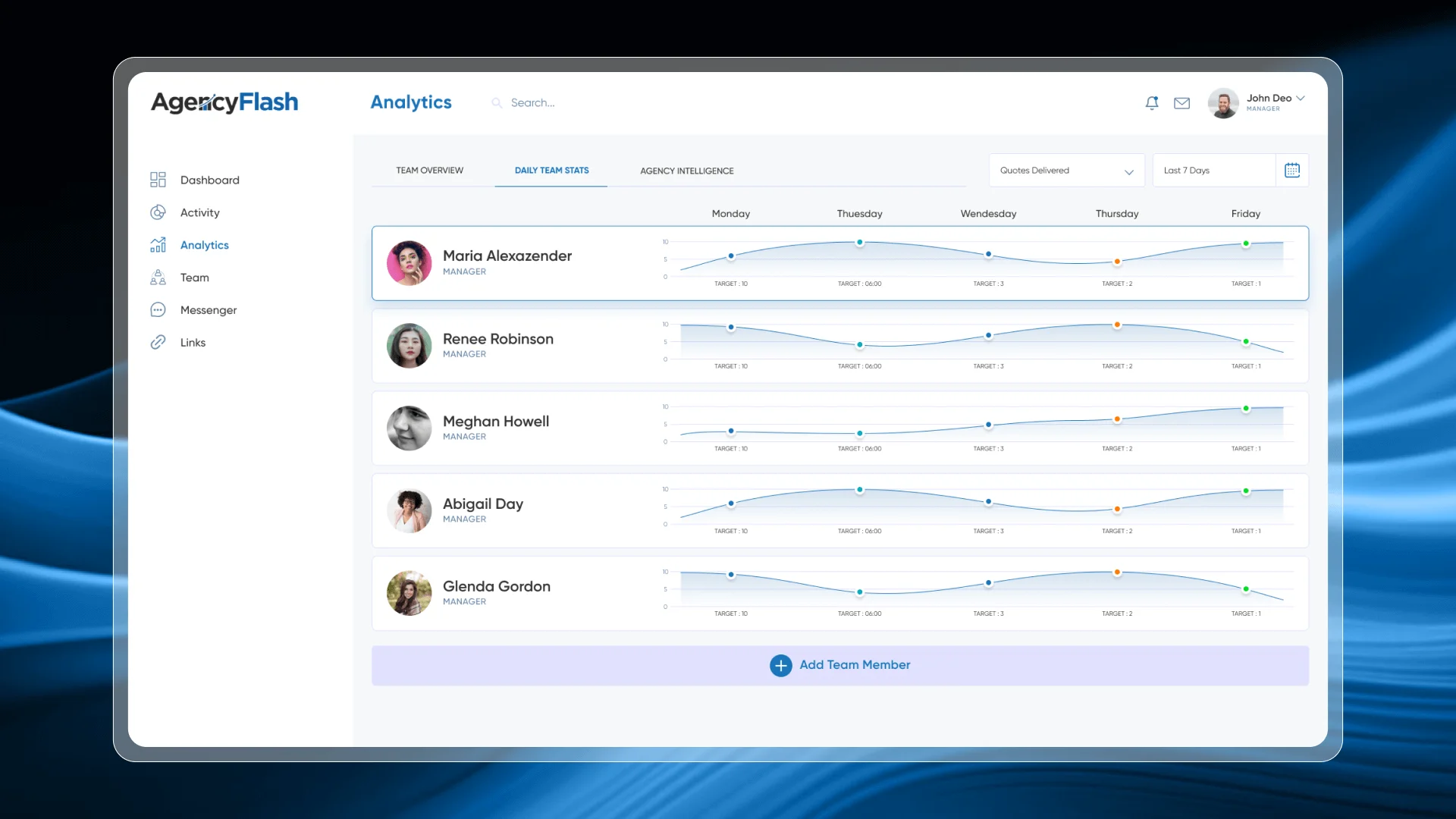Click Renee Robinson's profile photo
1456x819 pixels.
409,346
